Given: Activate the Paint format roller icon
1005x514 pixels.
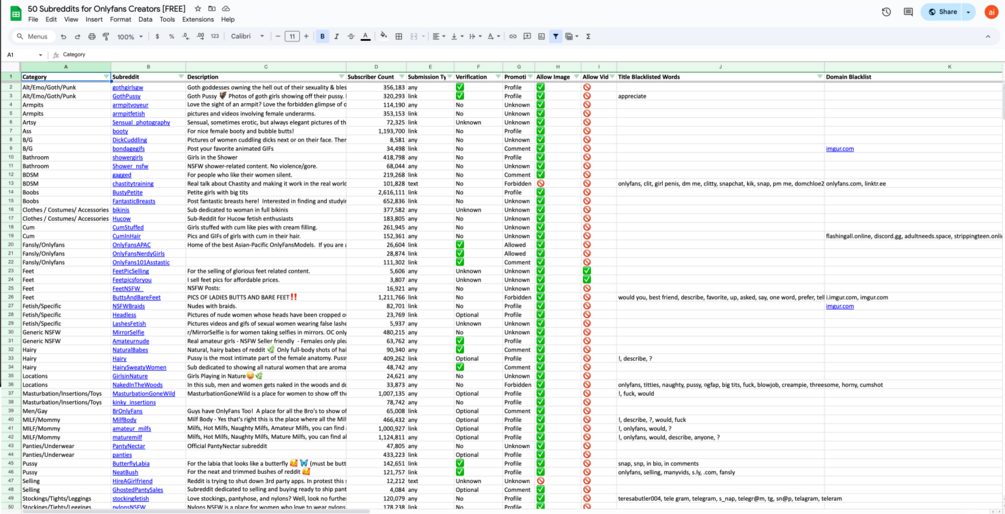Looking at the screenshot, I should [x=105, y=37].
